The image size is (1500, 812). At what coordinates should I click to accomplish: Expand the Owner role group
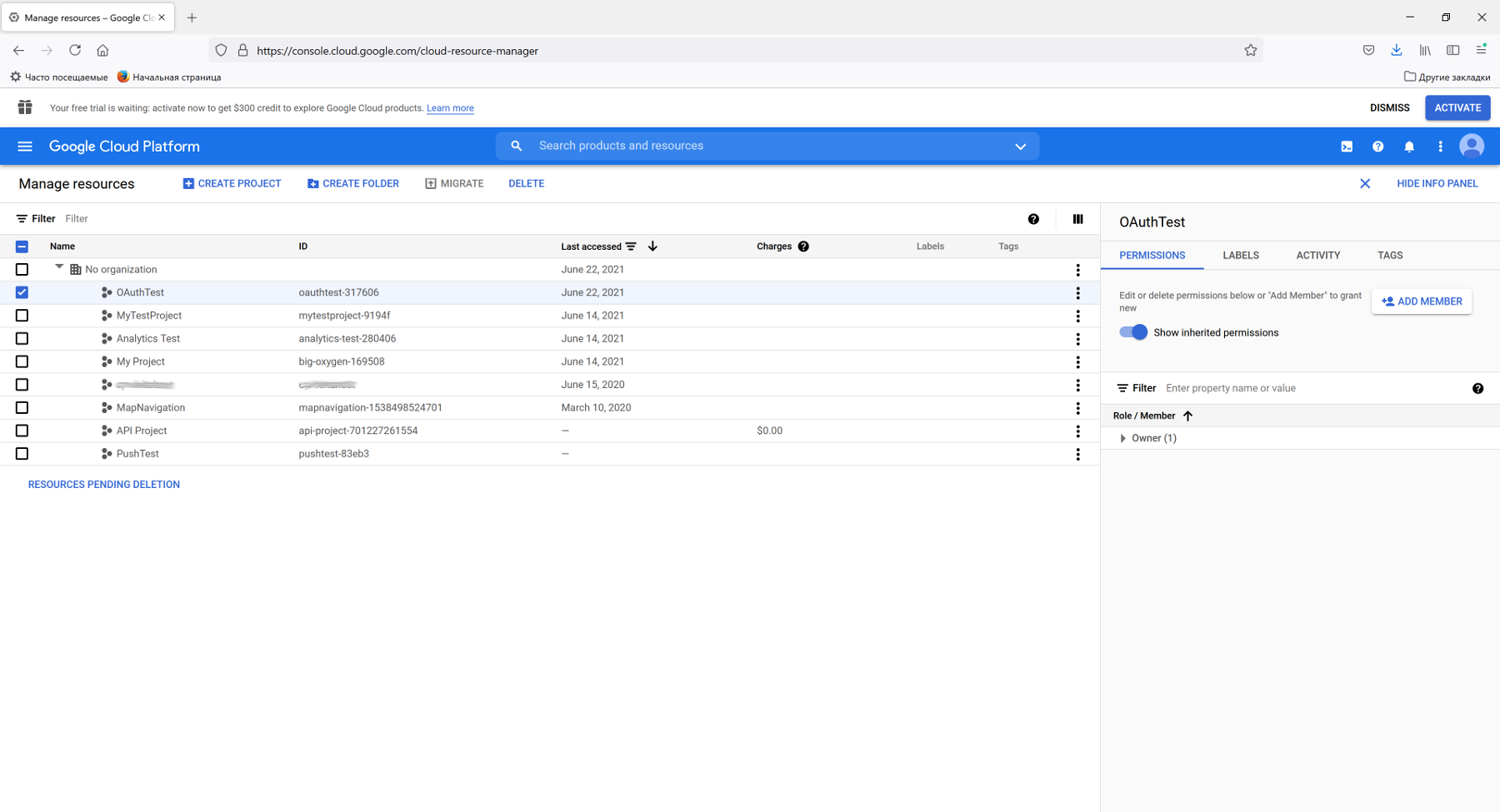(1123, 438)
